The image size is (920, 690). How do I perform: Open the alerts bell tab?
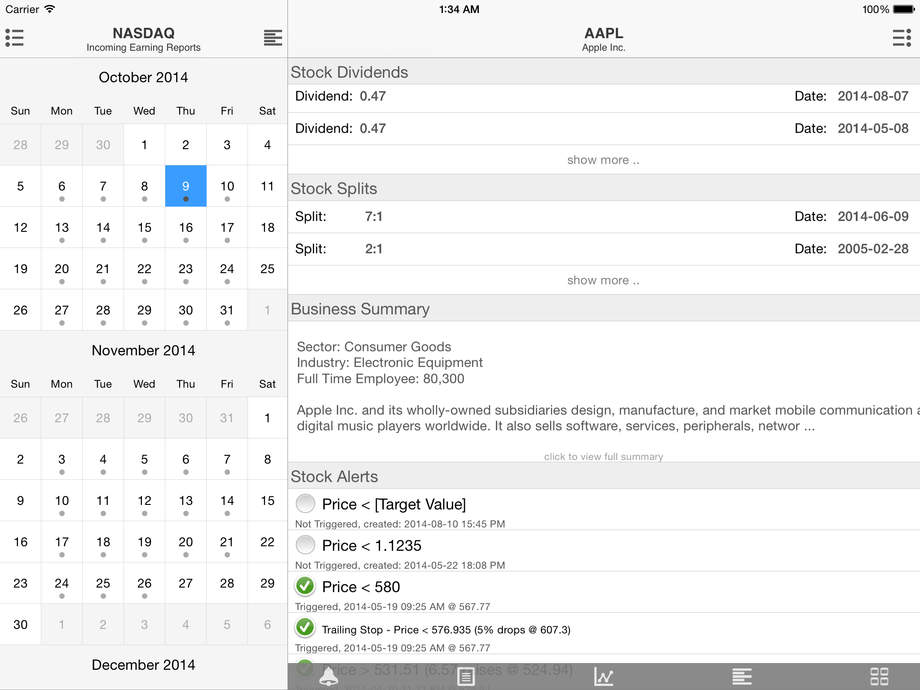pos(329,677)
